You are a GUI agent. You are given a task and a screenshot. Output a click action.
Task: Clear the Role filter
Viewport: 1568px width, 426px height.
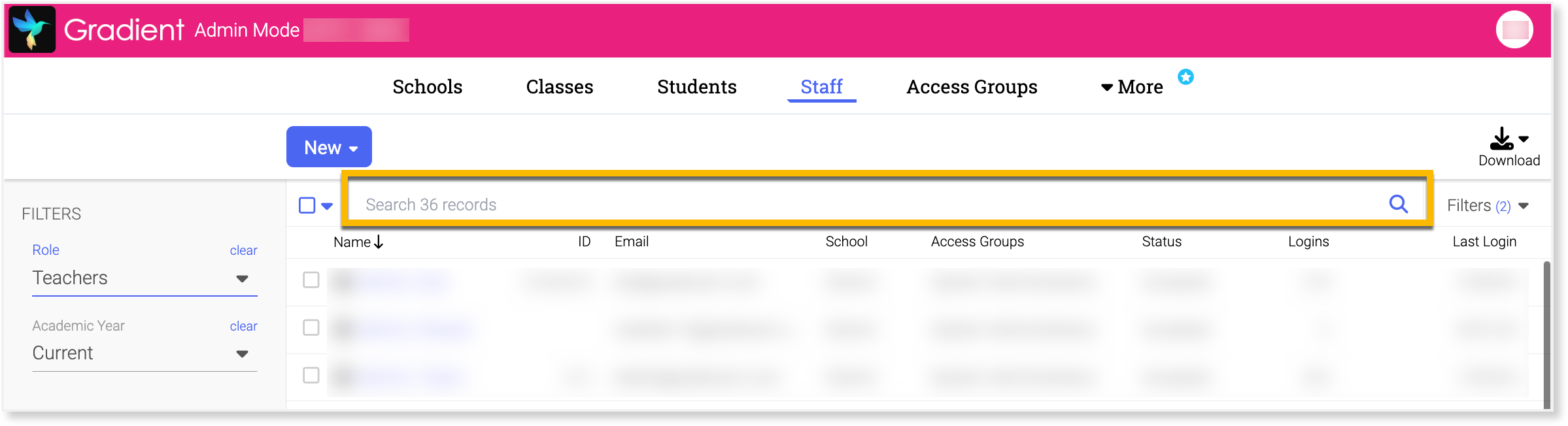(x=243, y=250)
